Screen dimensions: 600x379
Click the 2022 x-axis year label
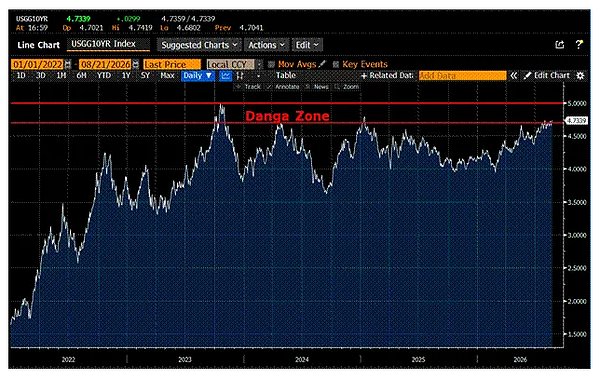click(68, 359)
